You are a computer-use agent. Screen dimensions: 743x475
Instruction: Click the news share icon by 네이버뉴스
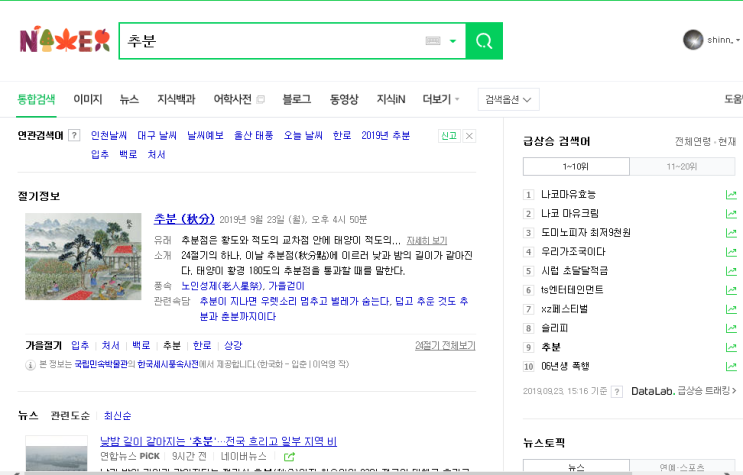(x=289, y=457)
